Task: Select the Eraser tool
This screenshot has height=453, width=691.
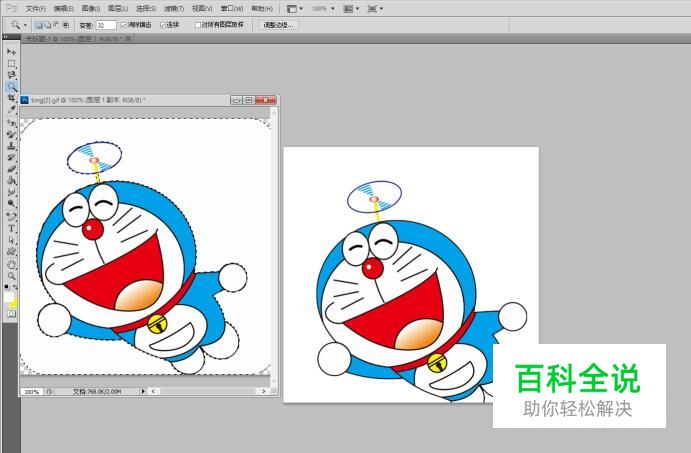Action: (x=11, y=169)
